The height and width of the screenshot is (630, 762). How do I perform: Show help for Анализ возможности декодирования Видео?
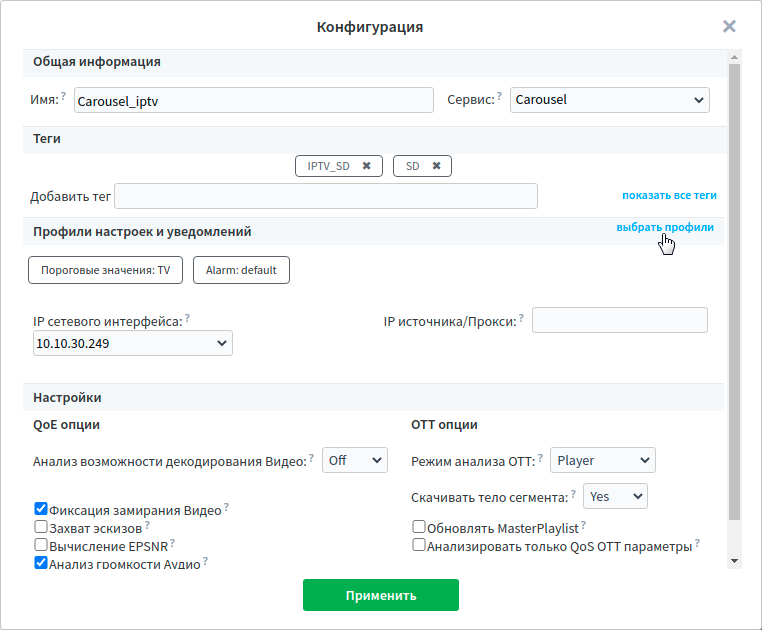pos(312,457)
